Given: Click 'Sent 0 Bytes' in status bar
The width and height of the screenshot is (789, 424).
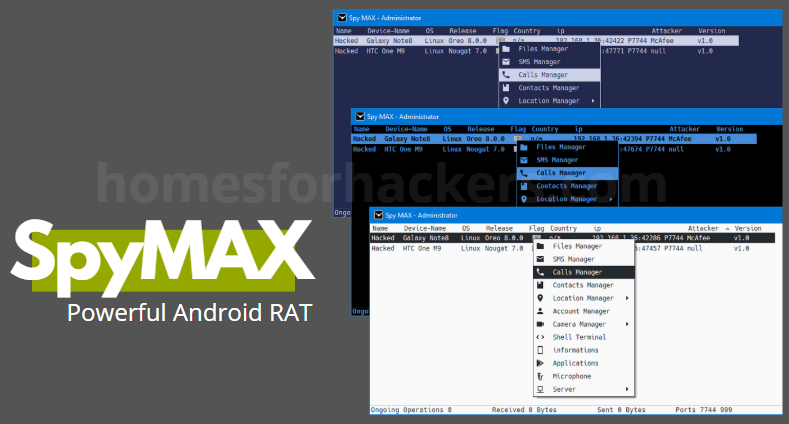Looking at the screenshot, I should coord(621,410).
